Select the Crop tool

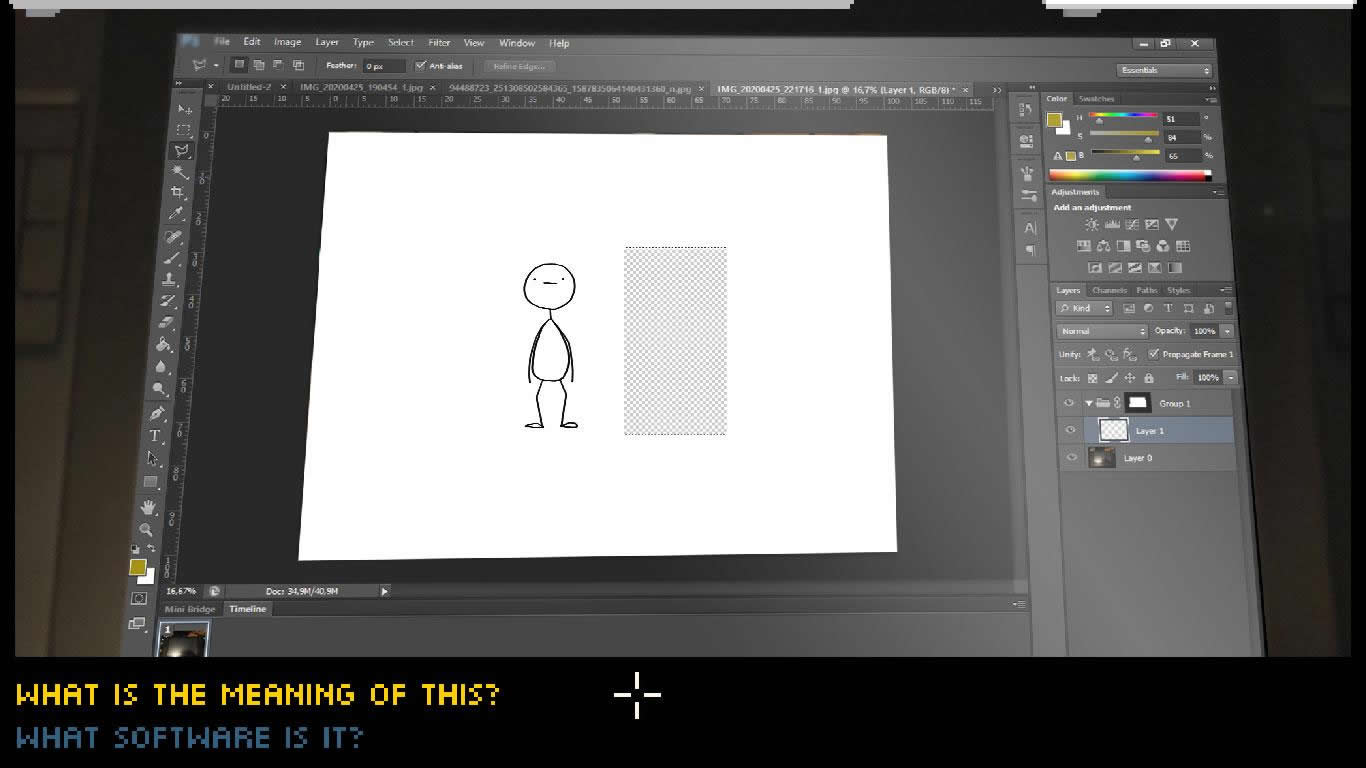179,192
